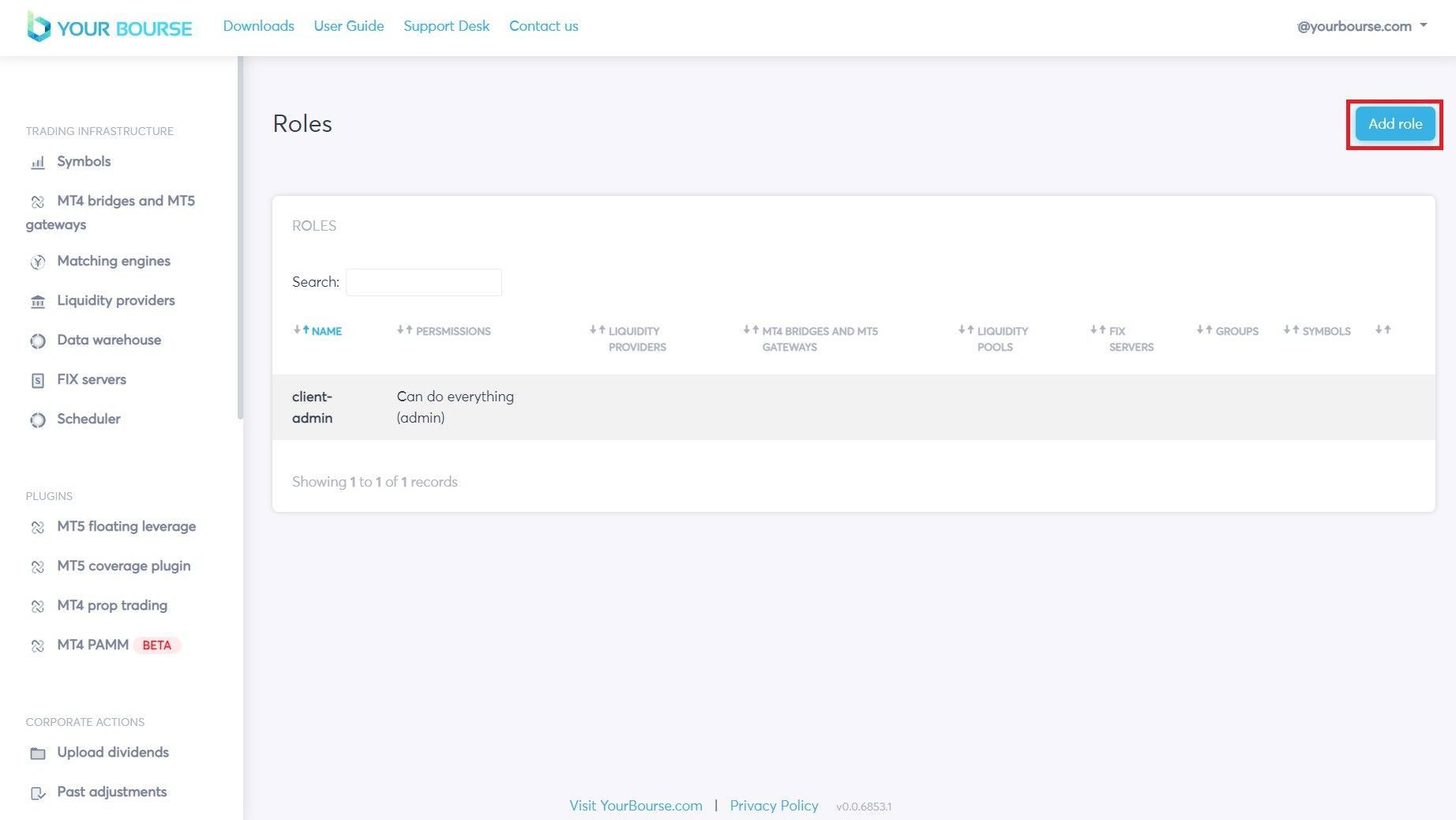Open the @yourbourse.com account dropdown

click(1362, 26)
